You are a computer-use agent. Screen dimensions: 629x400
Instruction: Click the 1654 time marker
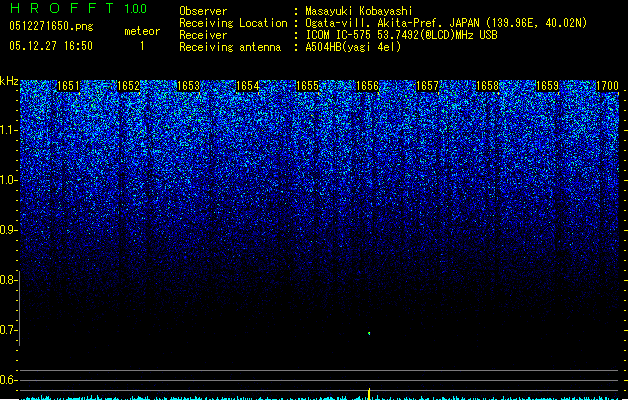coord(248,86)
